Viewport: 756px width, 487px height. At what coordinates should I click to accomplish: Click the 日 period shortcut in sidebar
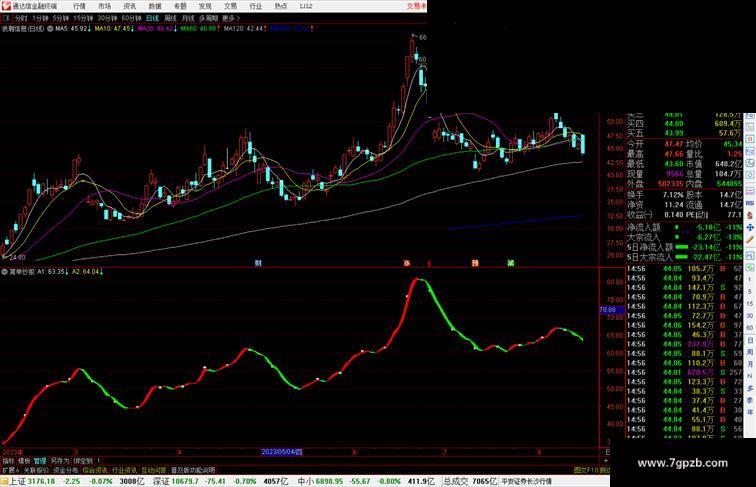tap(750, 340)
